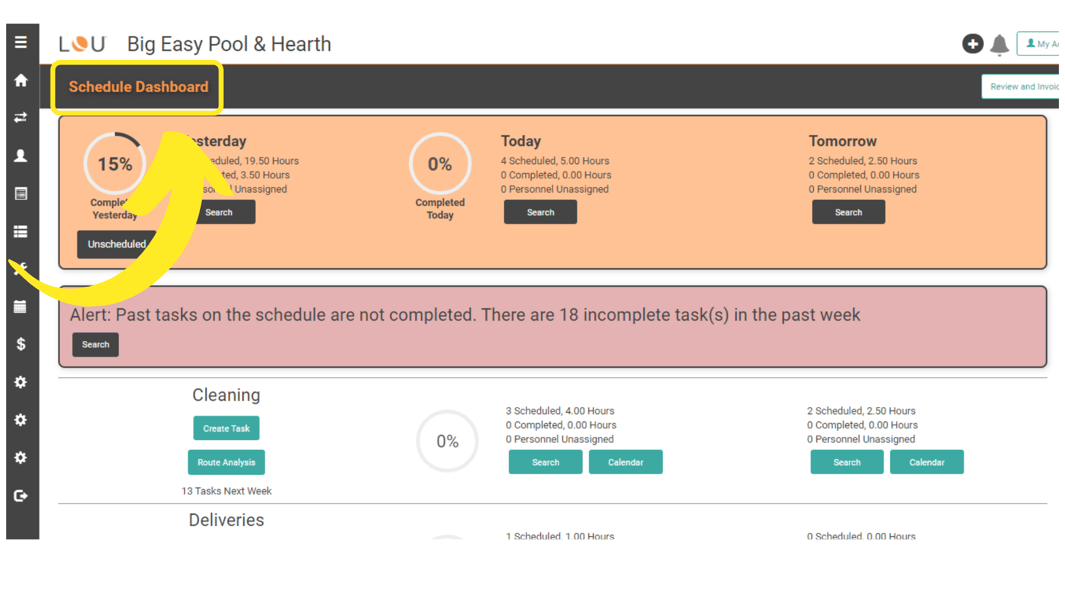Open the transfer arrows sidebar icon

click(x=21, y=117)
